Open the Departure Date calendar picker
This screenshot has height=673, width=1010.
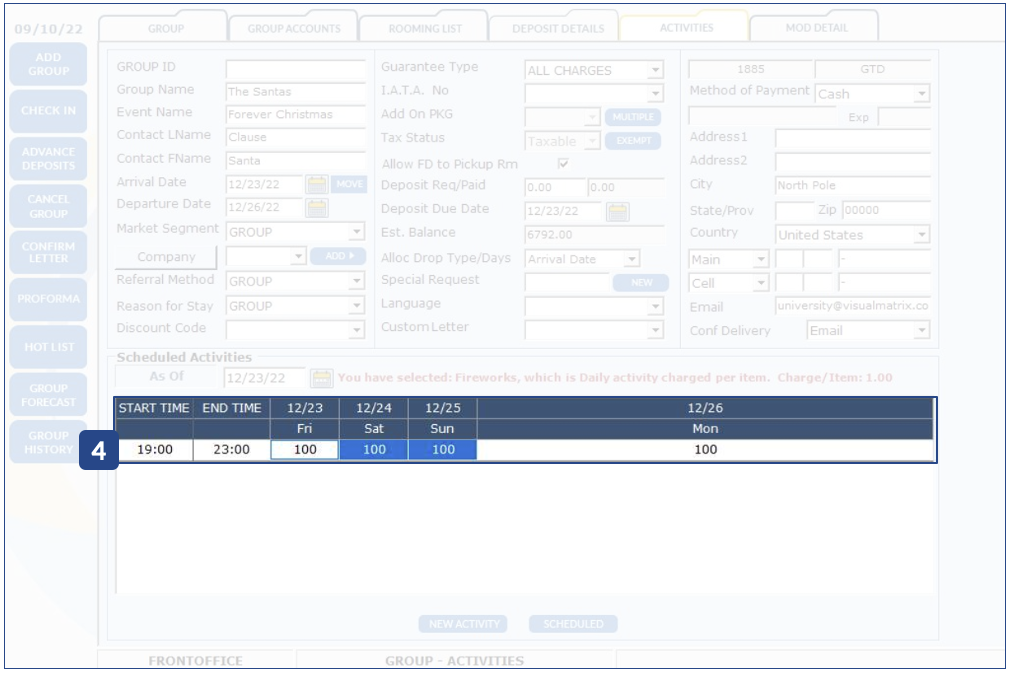click(x=317, y=208)
